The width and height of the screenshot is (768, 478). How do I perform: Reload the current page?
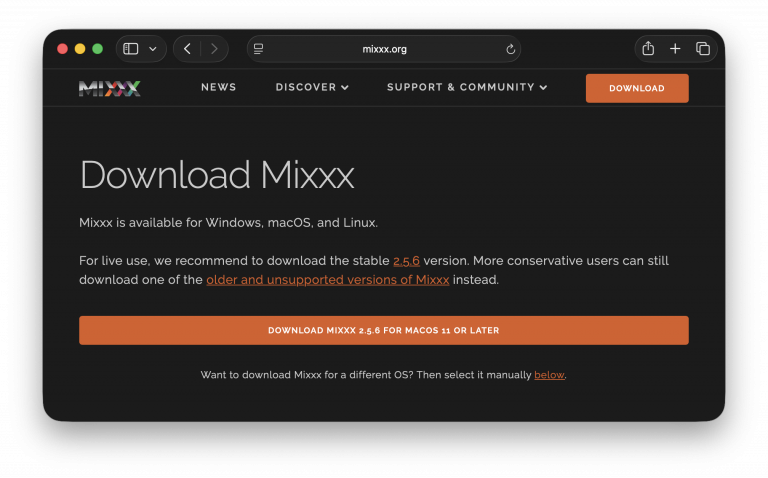coord(511,49)
